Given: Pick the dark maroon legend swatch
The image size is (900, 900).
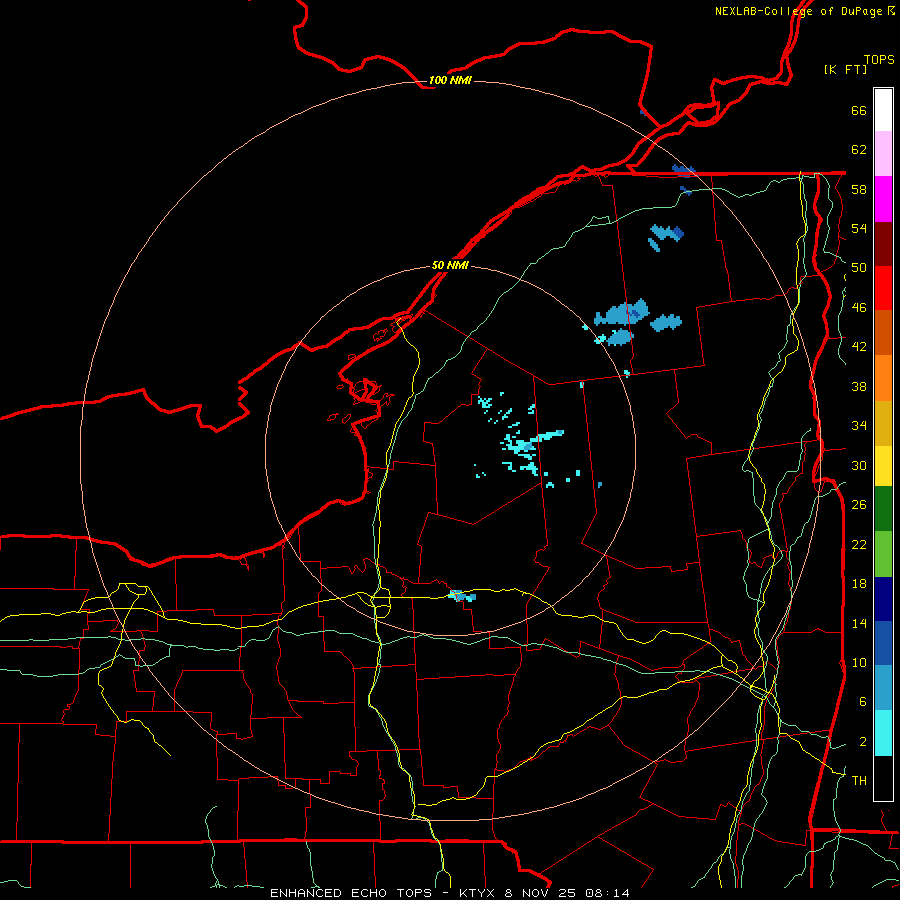Looking at the screenshot, I should 883,243.
